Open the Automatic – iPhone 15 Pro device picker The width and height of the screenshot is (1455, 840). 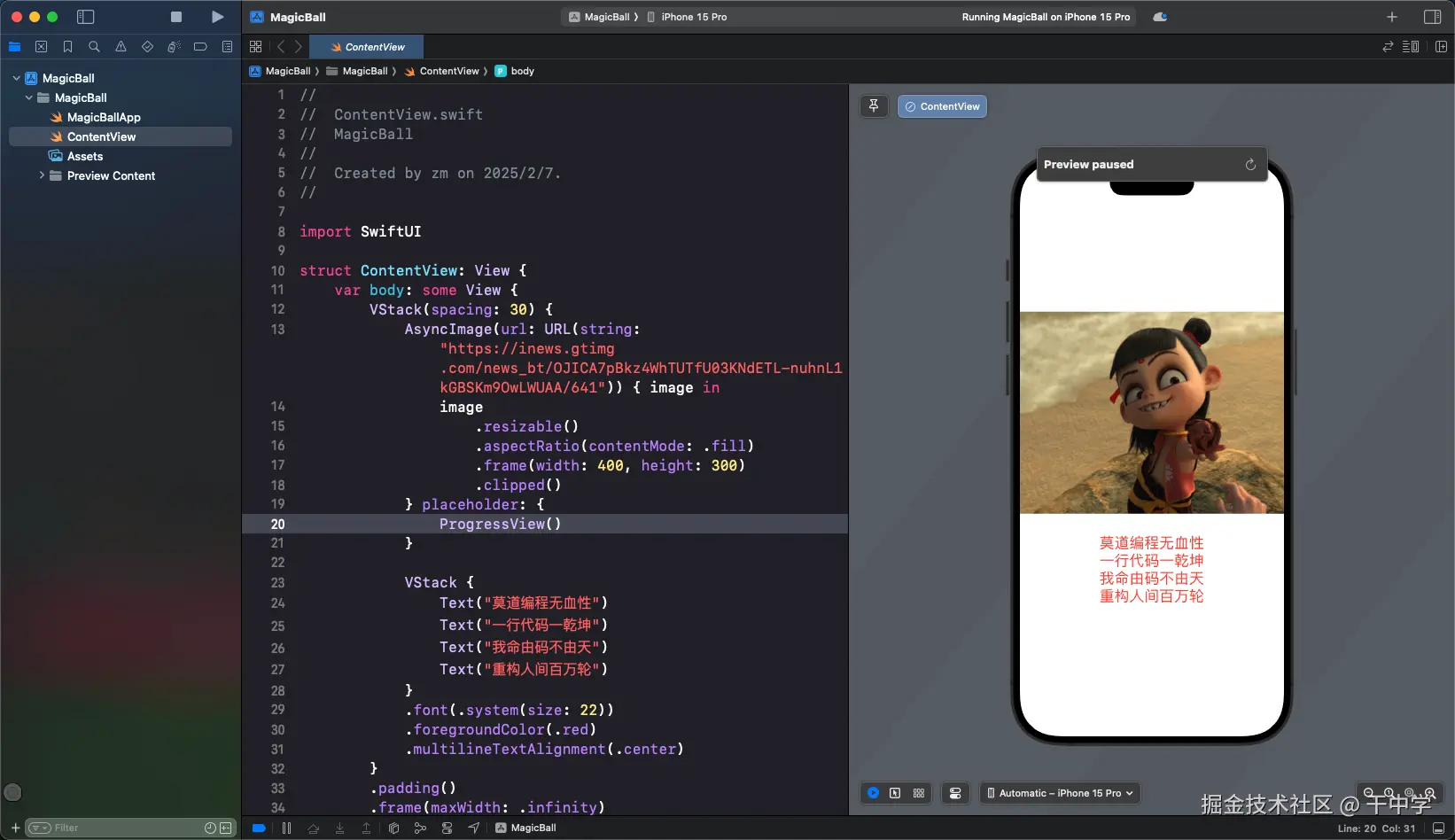pos(1060,793)
